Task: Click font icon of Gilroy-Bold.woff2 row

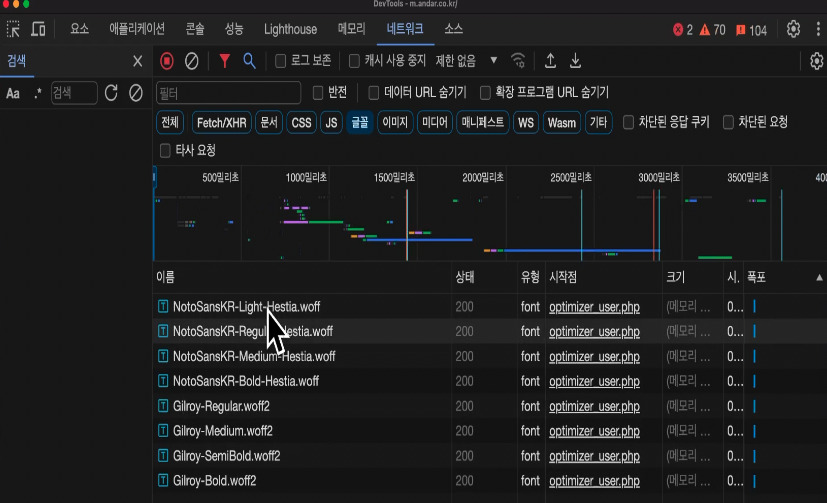Action: [163, 480]
